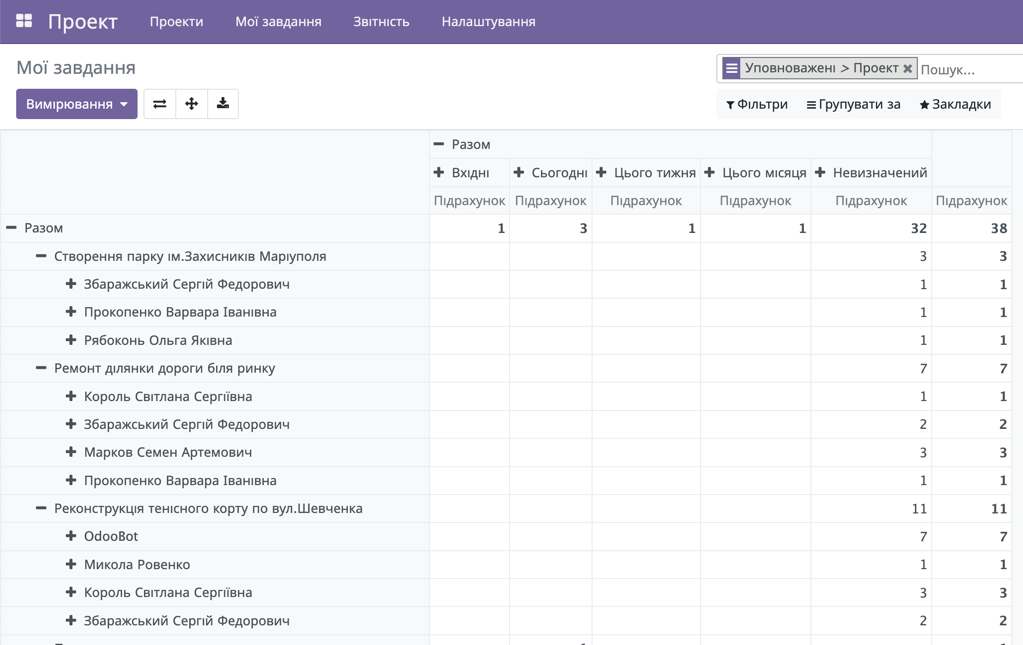Image resolution: width=1023 pixels, height=645 pixels.
Task: Remove the Уповноважені > Проект filter
Action: 908,68
